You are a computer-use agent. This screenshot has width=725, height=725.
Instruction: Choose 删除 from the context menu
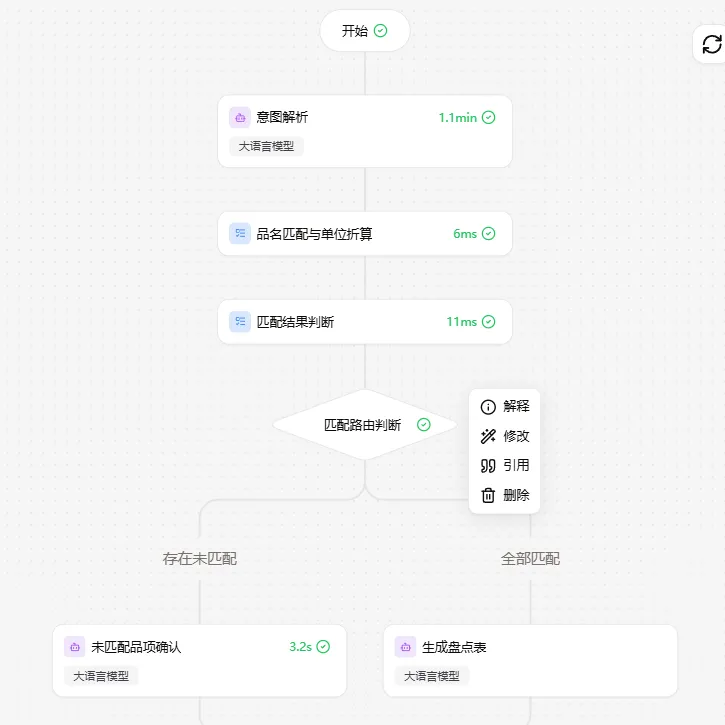504,495
